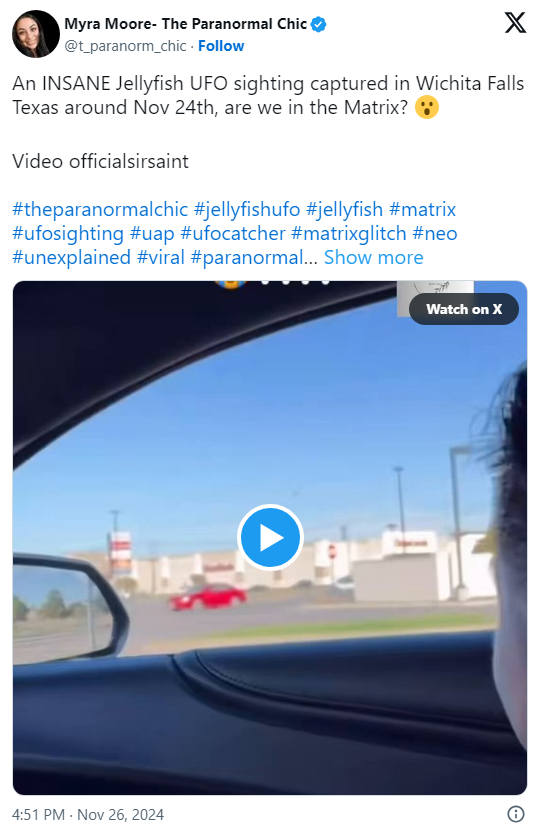Open the #ufocatcher hashtag
Screen dimensions: 540x830
coord(233,233)
